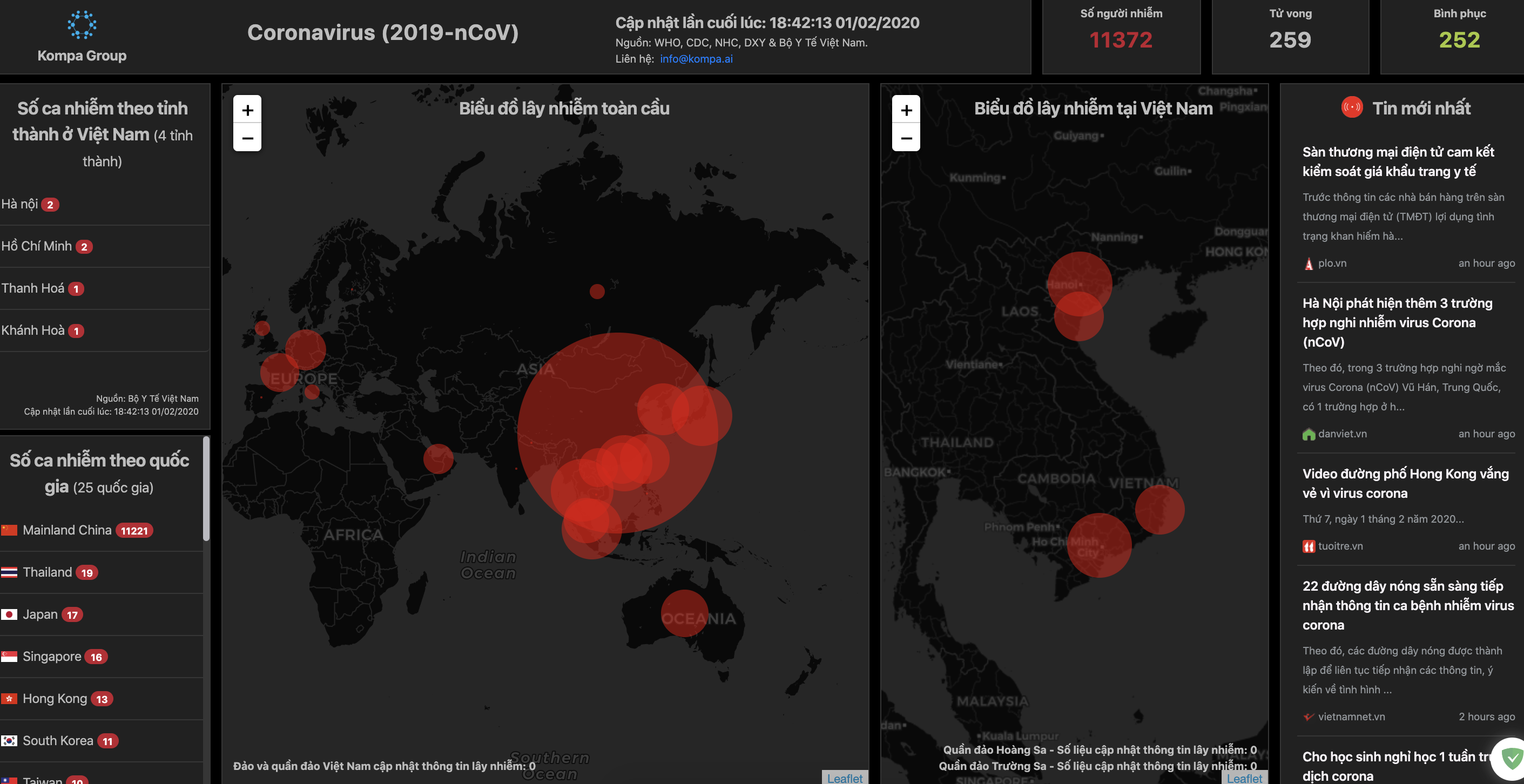Open the Leaflet link on the global map
Viewport: 1524px width, 784px height.
(x=844, y=778)
